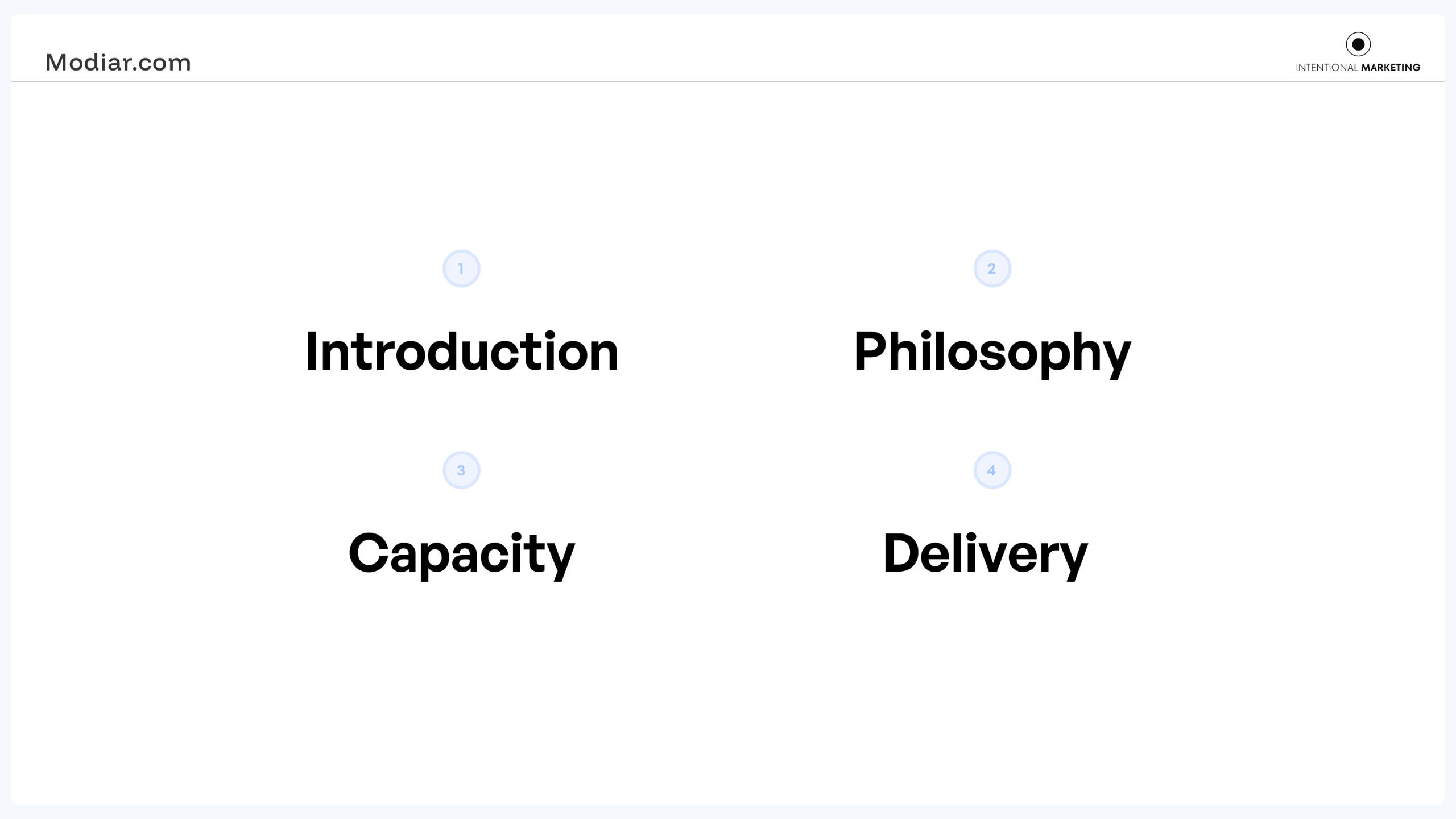Viewport: 1456px width, 819px height.
Task: Click the capital P in Philosophy
Action: tap(872, 351)
